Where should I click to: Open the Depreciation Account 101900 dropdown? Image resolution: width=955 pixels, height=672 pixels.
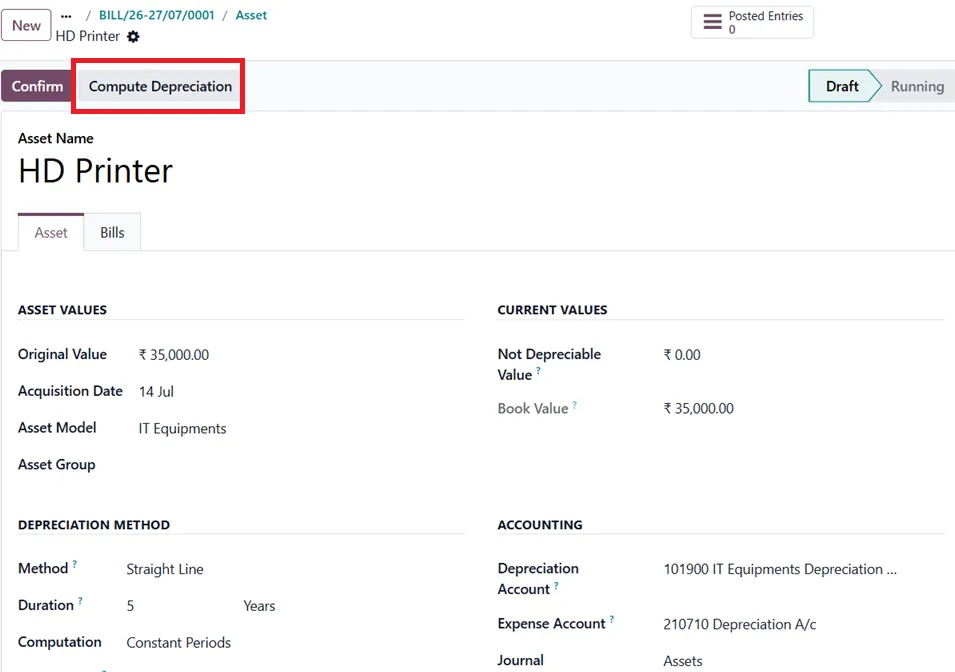pyautogui.click(x=780, y=570)
